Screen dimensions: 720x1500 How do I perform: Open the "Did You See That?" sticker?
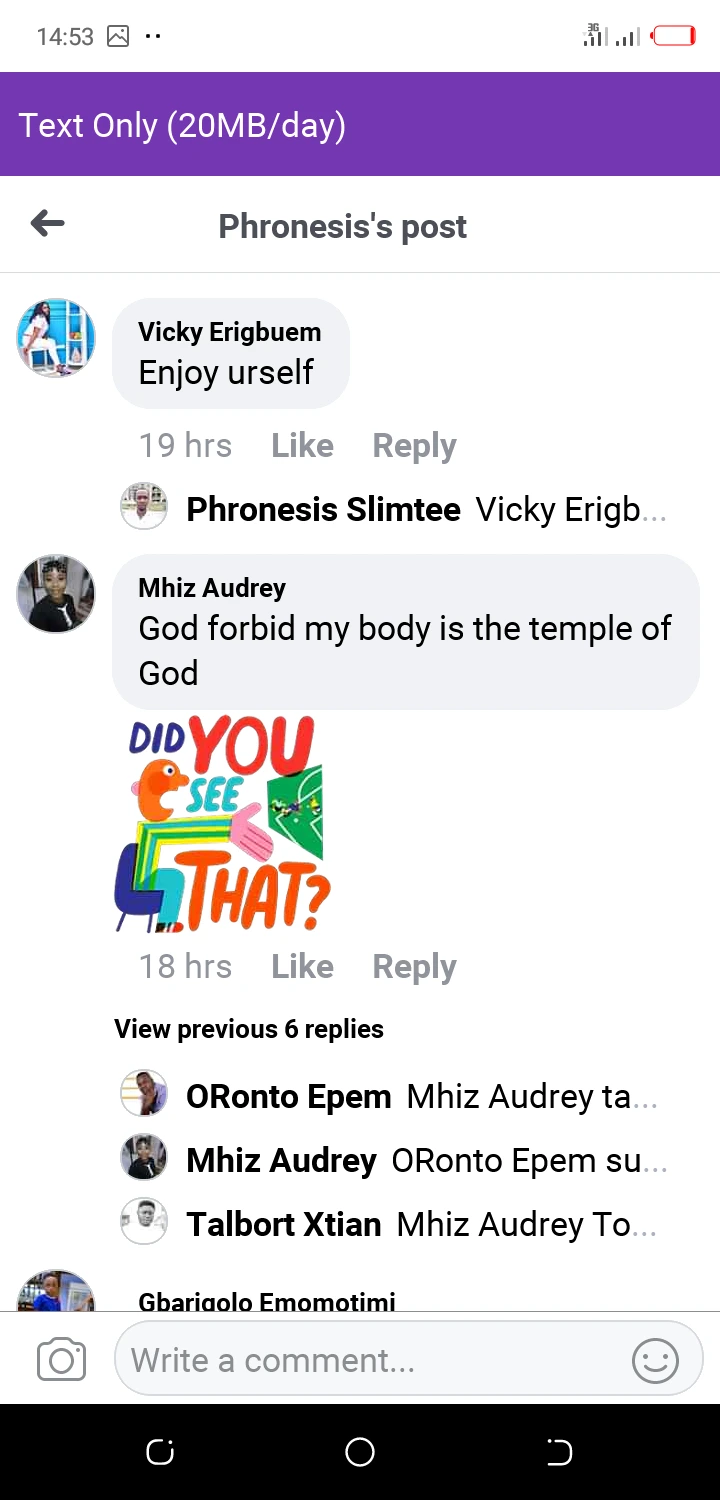click(224, 823)
